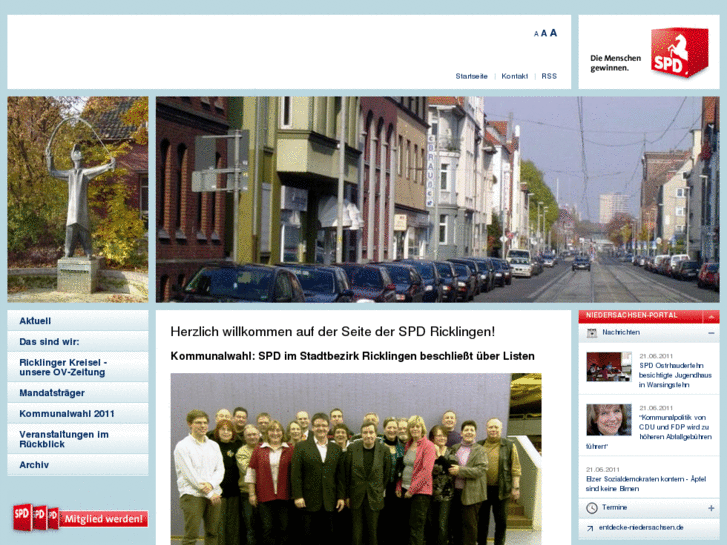Screen dimensions: 727x545
Task: Open the RSS feed link
Action: pos(549,76)
